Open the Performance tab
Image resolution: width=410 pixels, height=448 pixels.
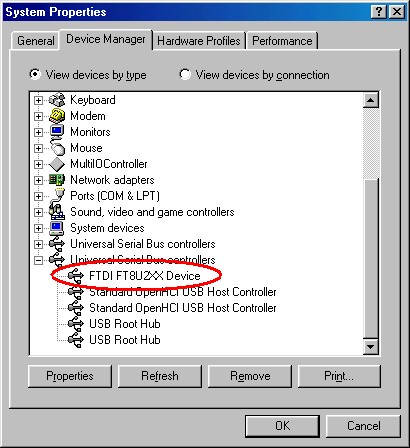point(282,41)
